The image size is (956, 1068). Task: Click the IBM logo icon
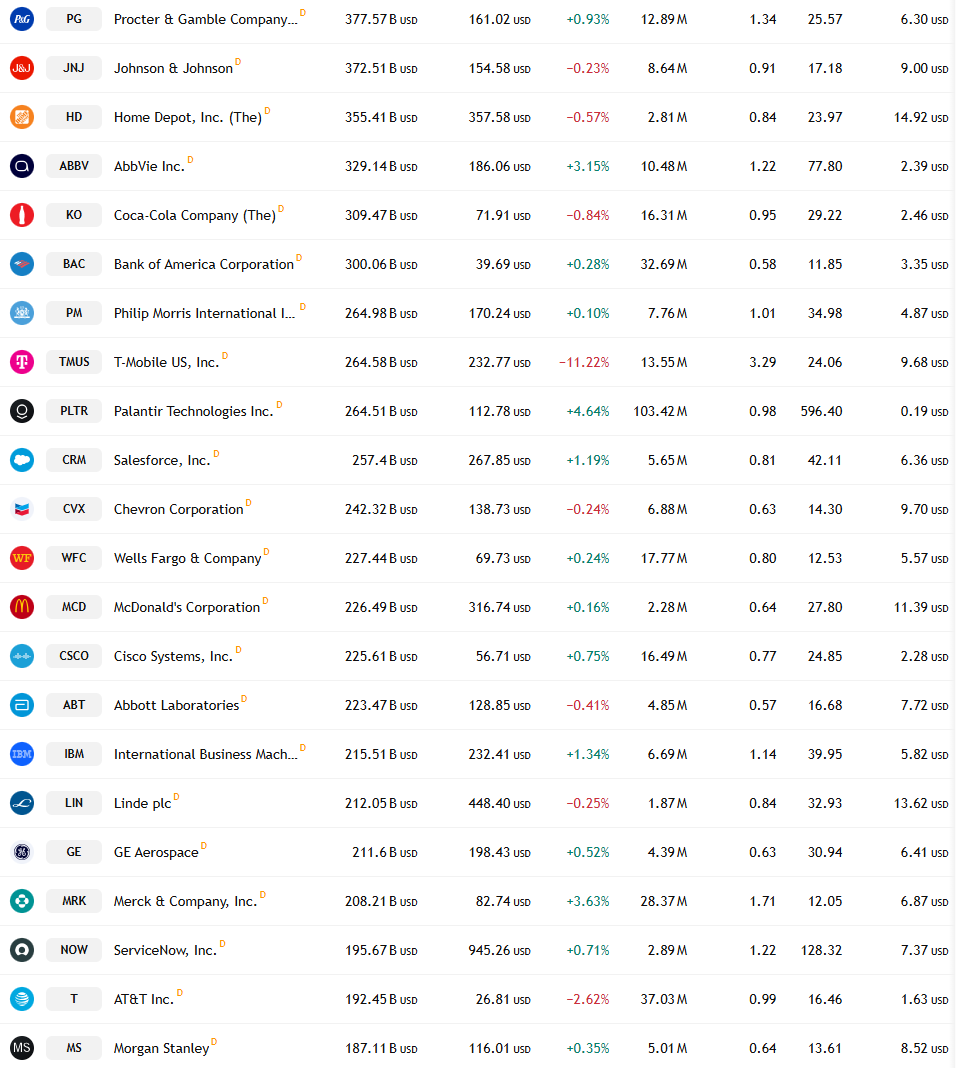[x=22, y=754]
